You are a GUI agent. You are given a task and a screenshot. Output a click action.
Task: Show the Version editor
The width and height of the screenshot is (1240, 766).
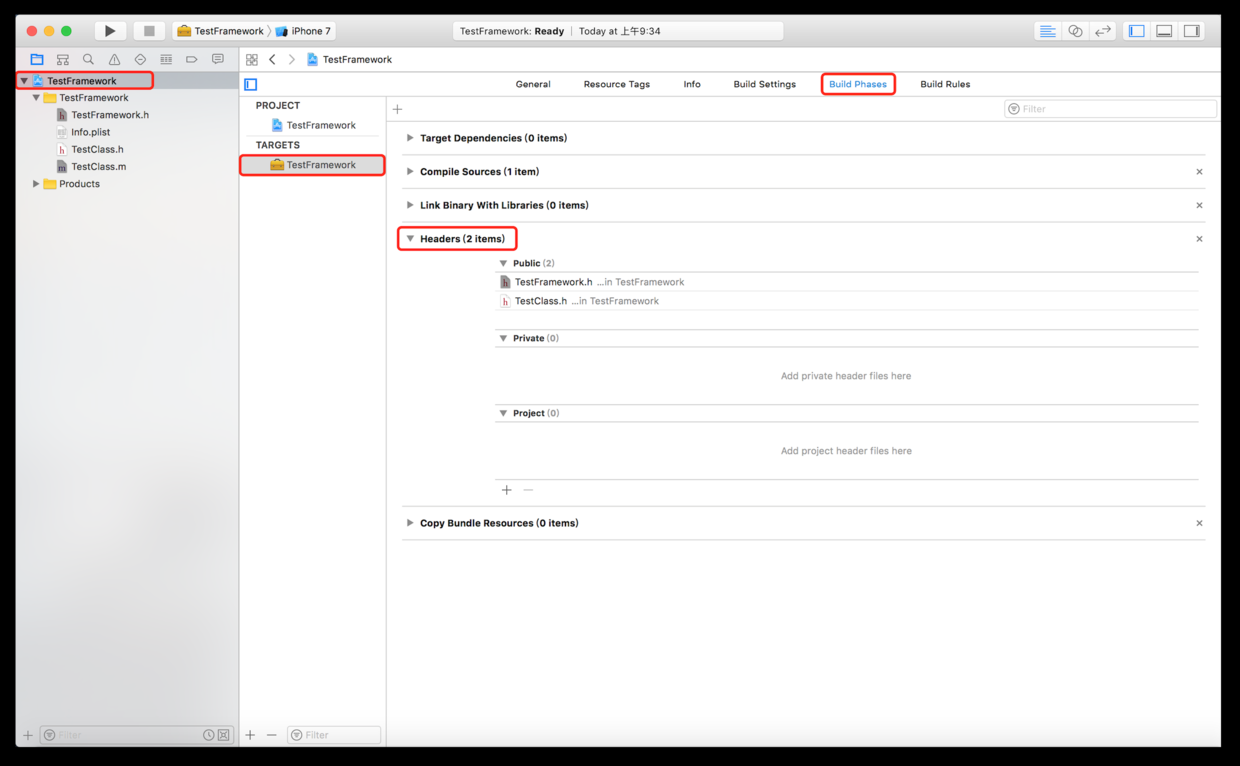pos(1102,31)
